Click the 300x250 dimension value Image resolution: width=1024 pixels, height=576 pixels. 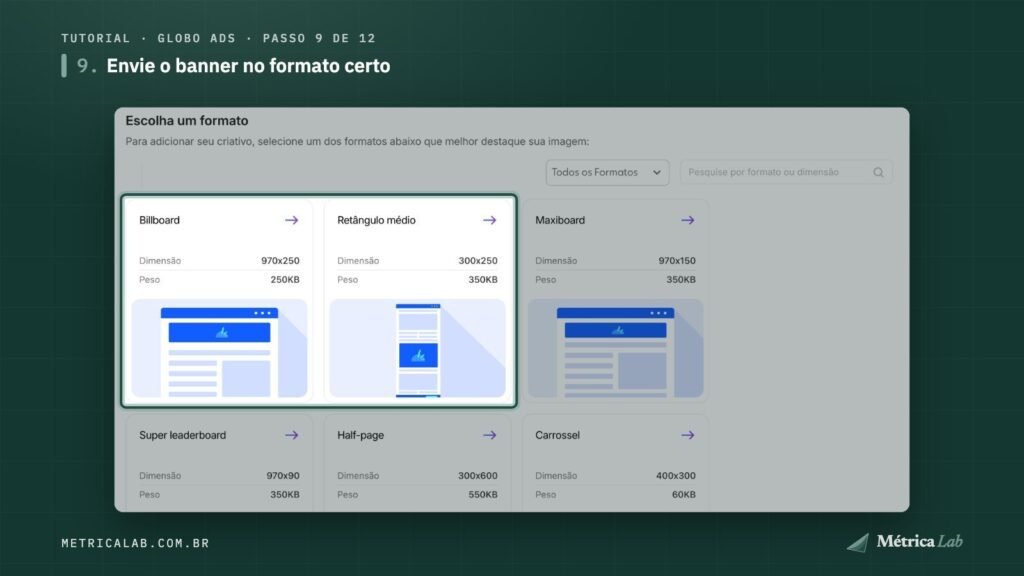(x=478, y=261)
